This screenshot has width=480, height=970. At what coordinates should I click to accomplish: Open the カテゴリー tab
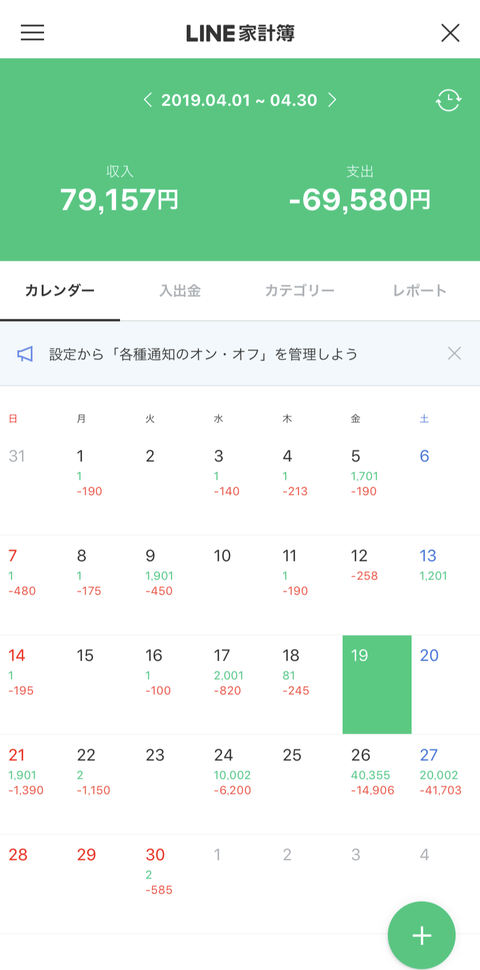click(x=300, y=291)
